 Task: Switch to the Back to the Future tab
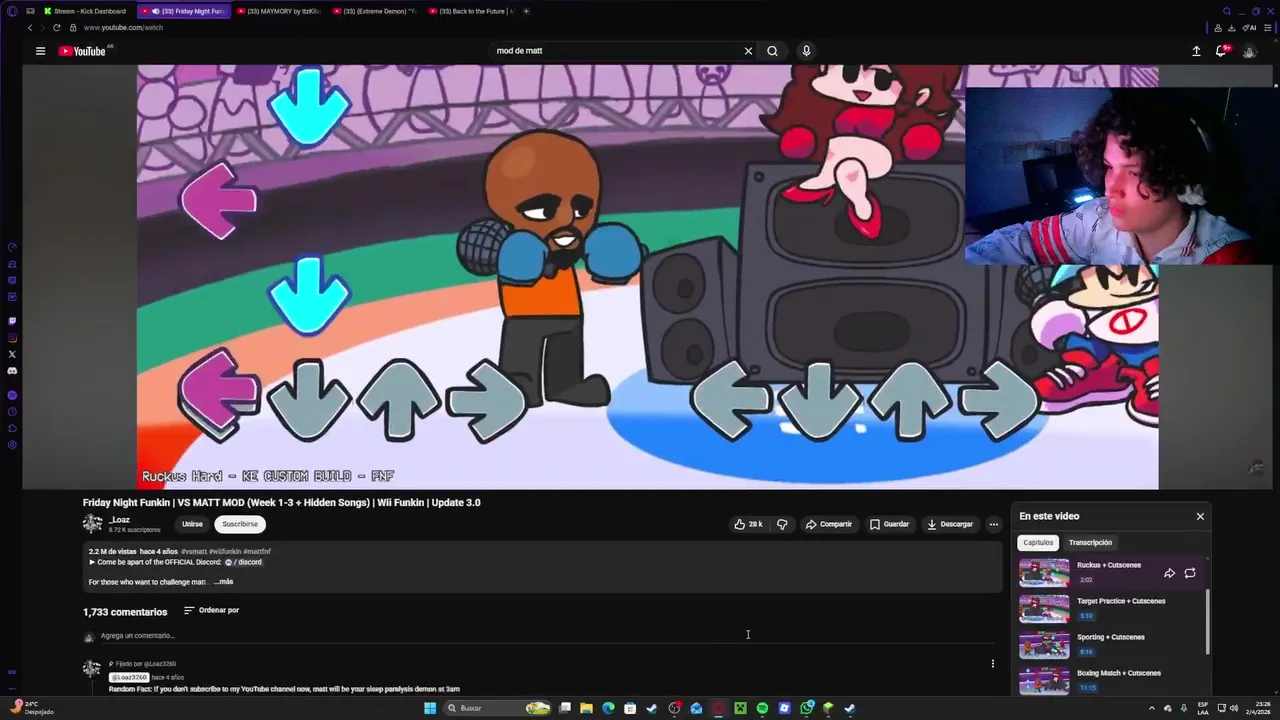pos(470,11)
